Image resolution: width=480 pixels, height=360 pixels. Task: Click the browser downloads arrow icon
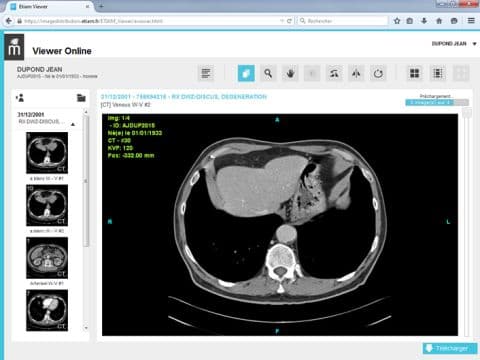point(424,21)
